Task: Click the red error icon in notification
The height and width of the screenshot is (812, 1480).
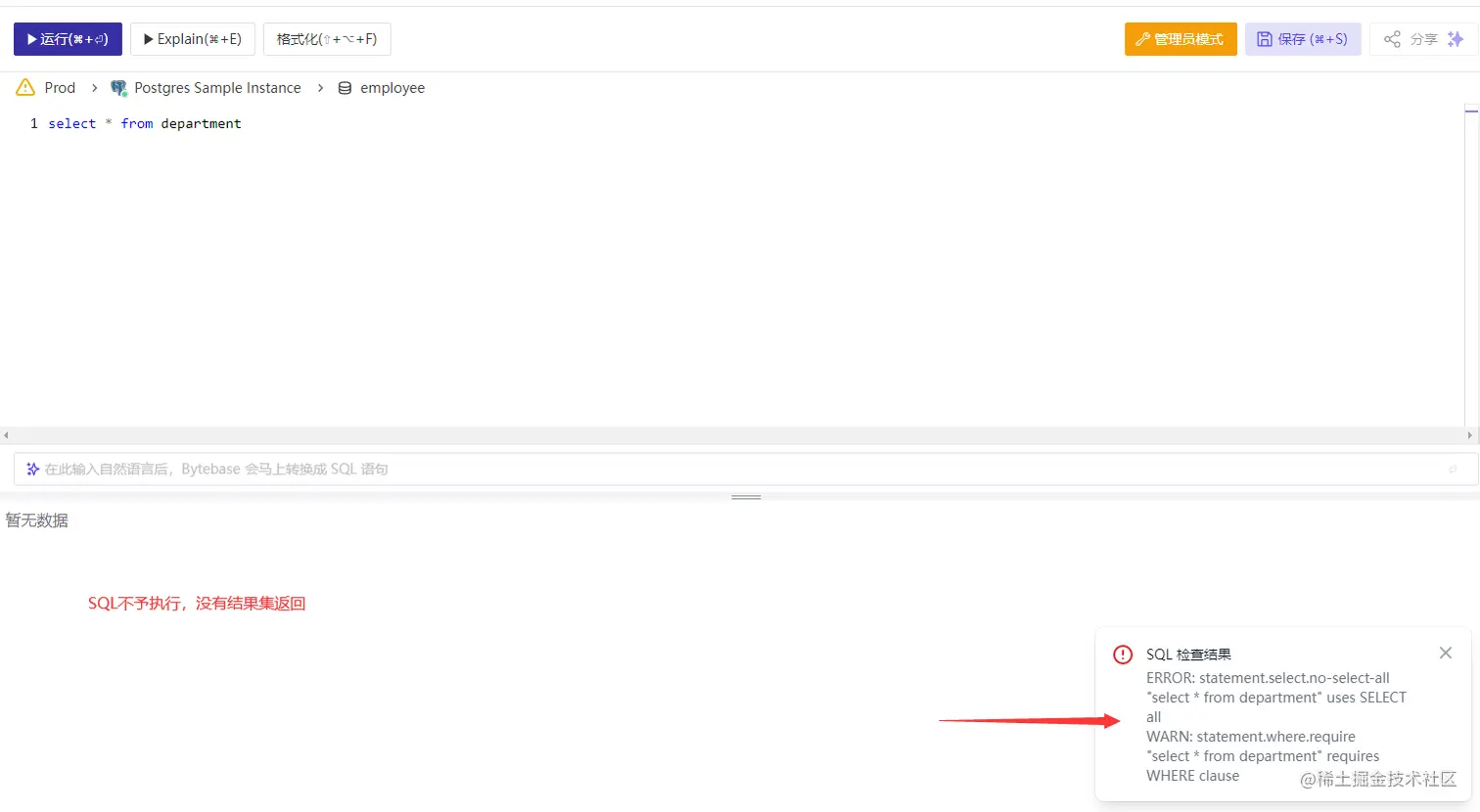Action: pos(1123,654)
